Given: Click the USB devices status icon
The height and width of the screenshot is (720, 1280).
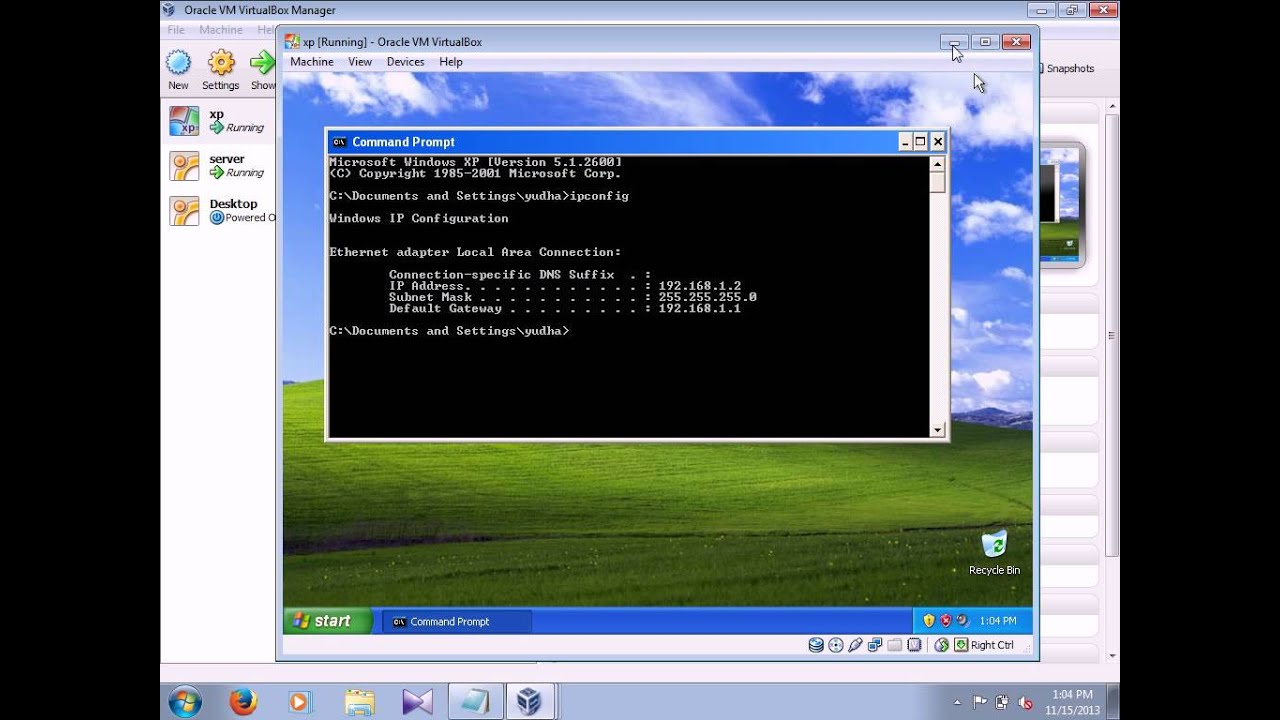Looking at the screenshot, I should (x=855, y=645).
